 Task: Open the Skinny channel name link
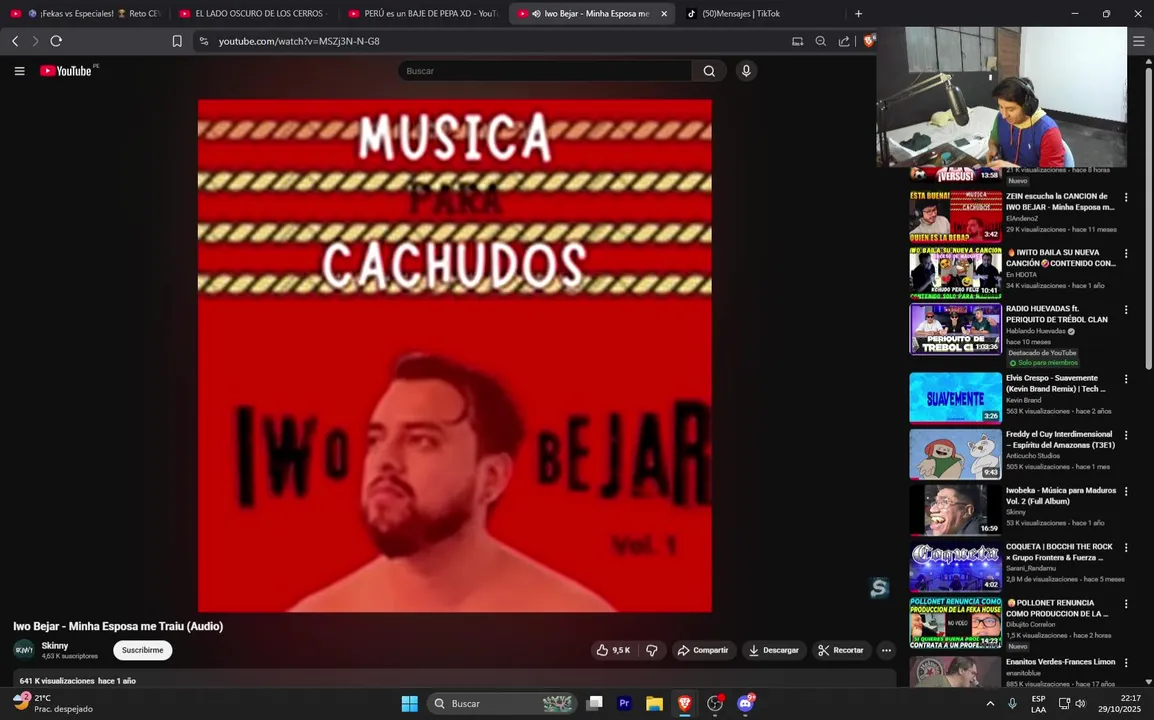54,646
